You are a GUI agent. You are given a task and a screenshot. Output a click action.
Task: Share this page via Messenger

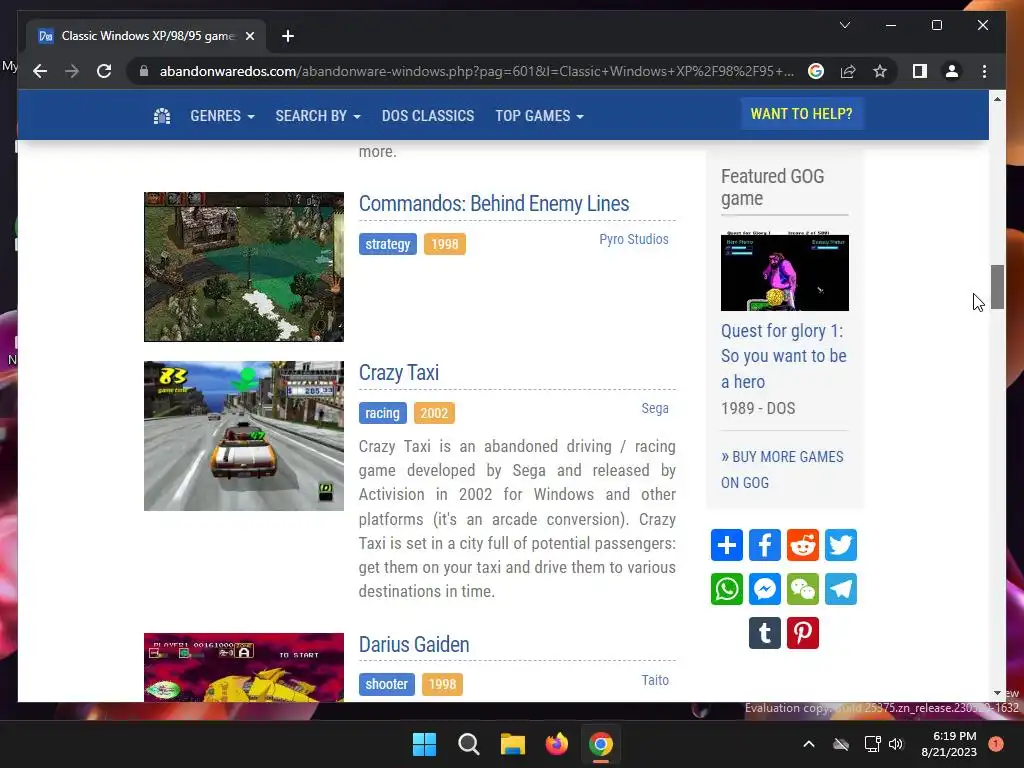tap(765, 589)
